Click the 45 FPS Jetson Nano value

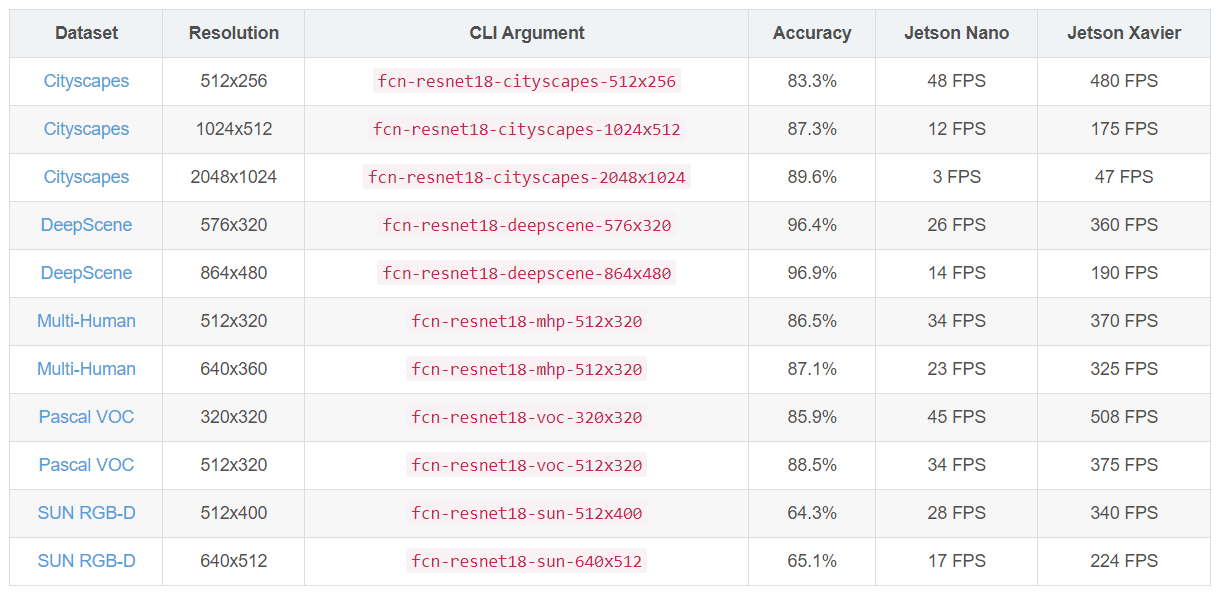coord(957,417)
